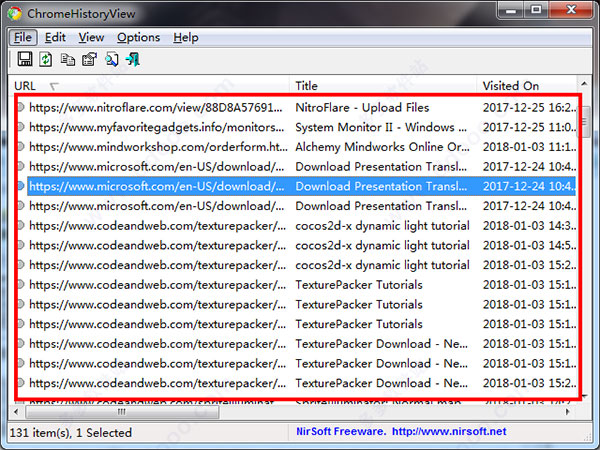
Task: Click the '2018-01-03 14:5' visited date
Action: (x=529, y=245)
